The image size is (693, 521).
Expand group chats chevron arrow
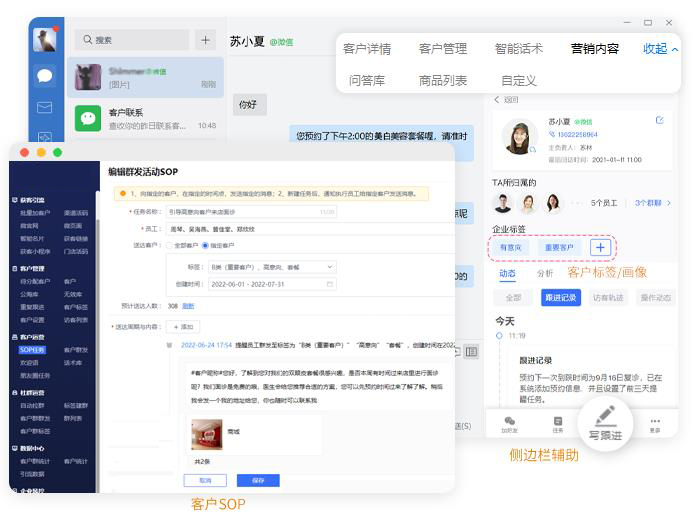click(669, 203)
